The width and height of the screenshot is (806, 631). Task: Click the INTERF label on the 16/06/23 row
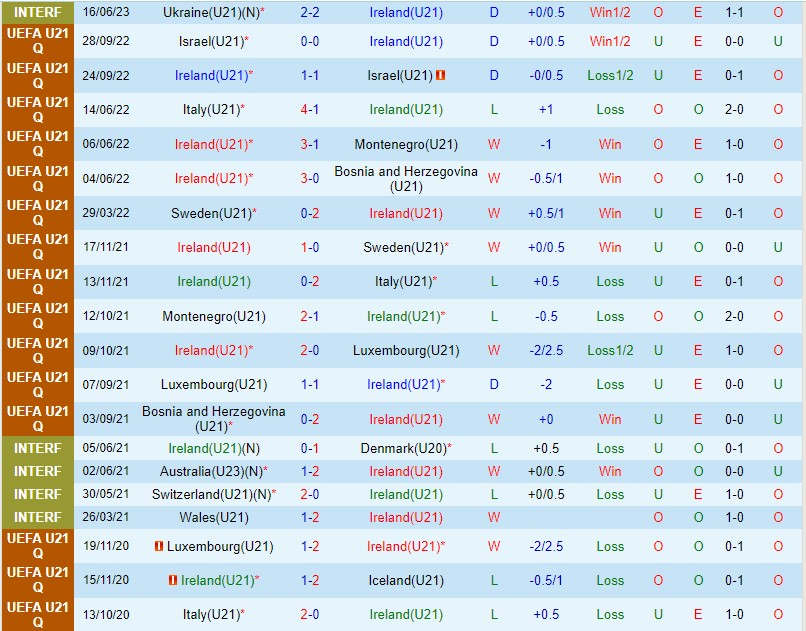click(37, 13)
